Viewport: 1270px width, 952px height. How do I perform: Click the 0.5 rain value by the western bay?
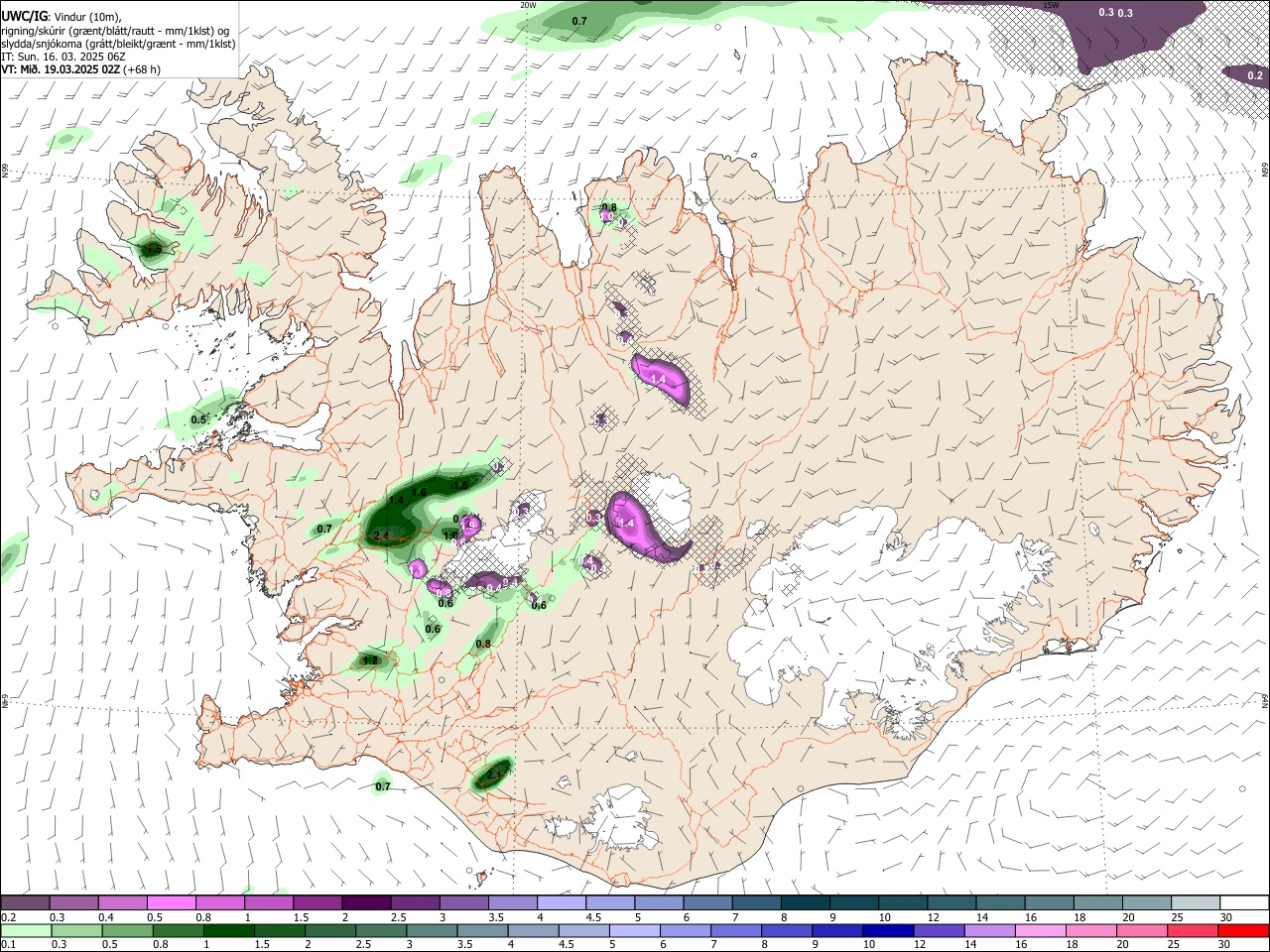click(198, 420)
